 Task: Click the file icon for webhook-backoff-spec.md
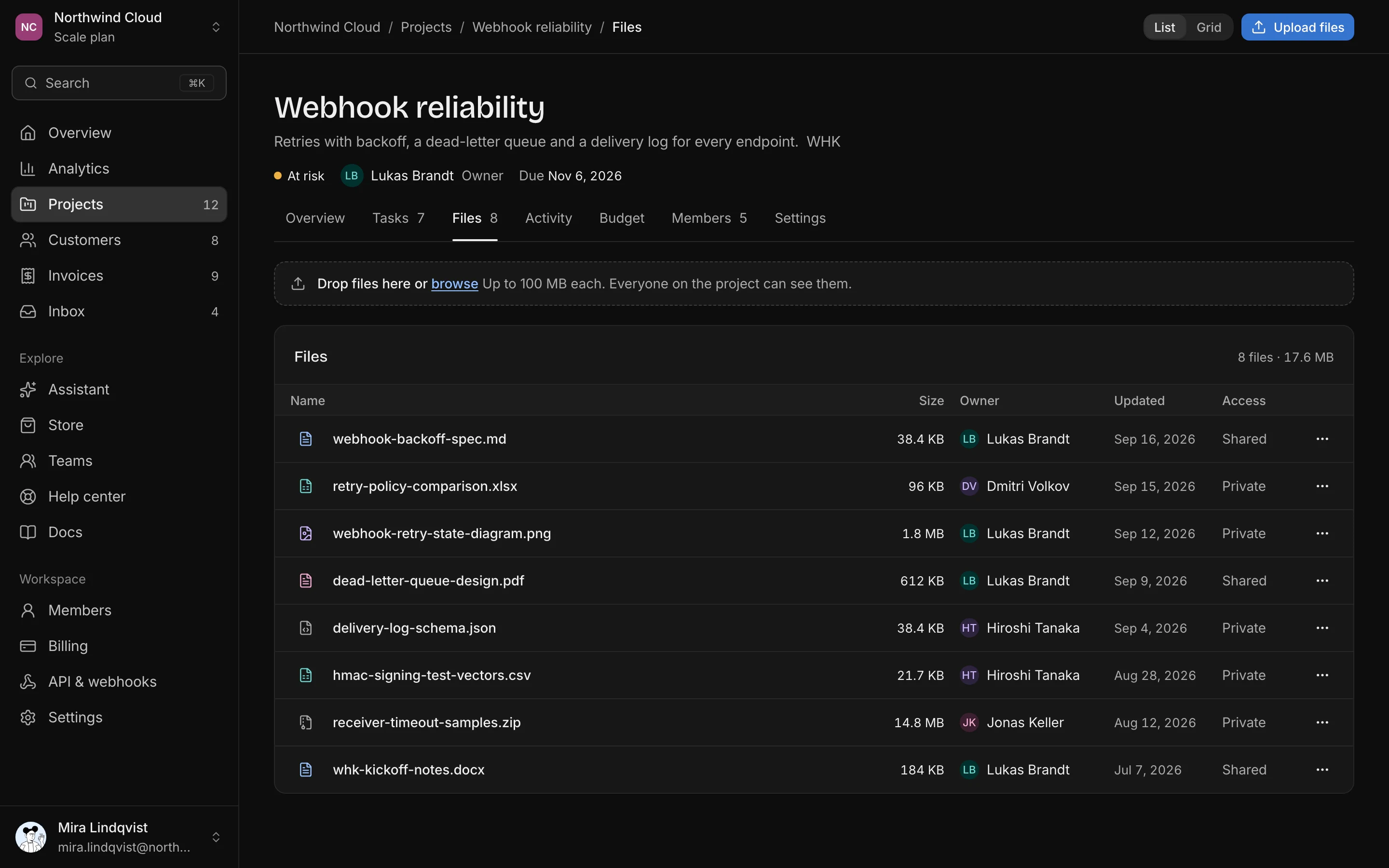[x=306, y=439]
